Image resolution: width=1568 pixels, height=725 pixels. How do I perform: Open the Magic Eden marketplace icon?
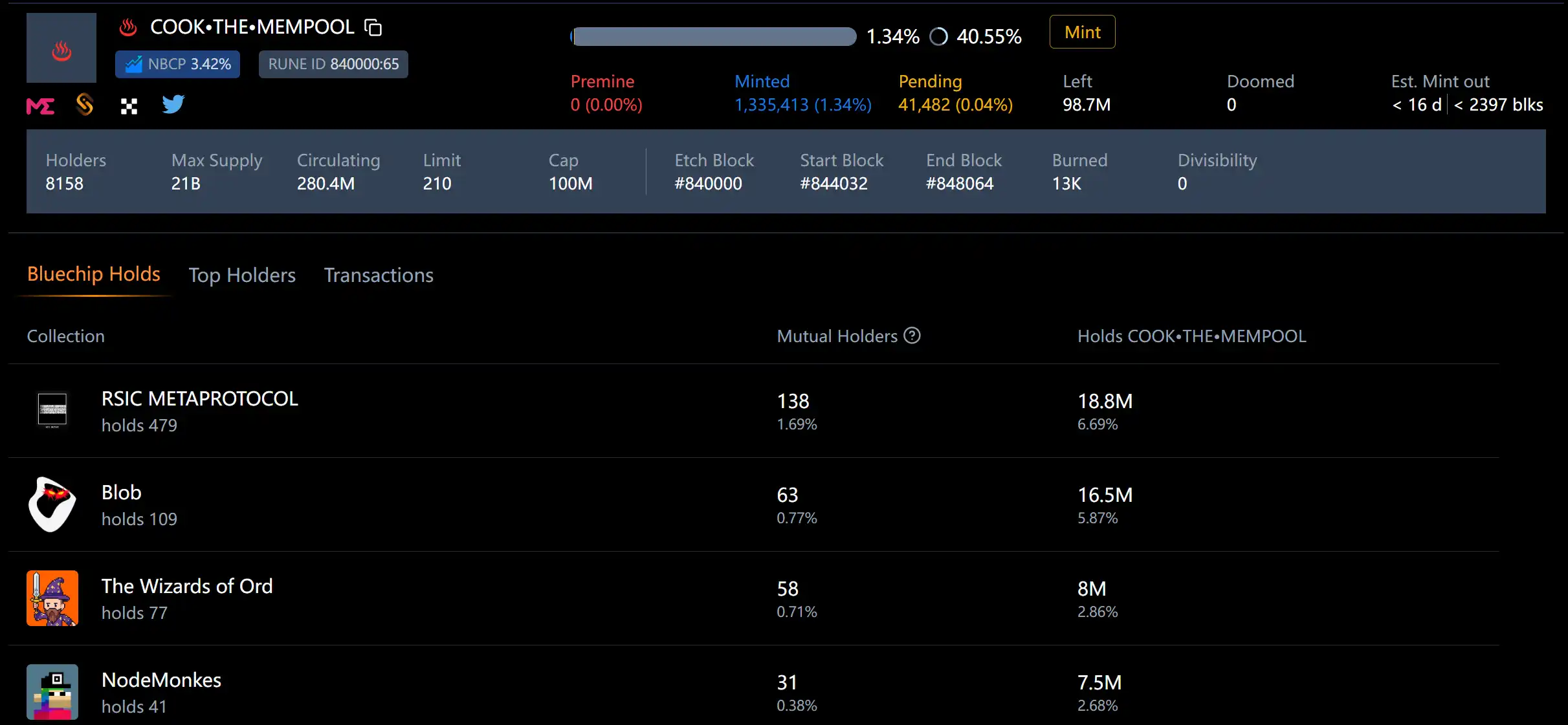(40, 106)
